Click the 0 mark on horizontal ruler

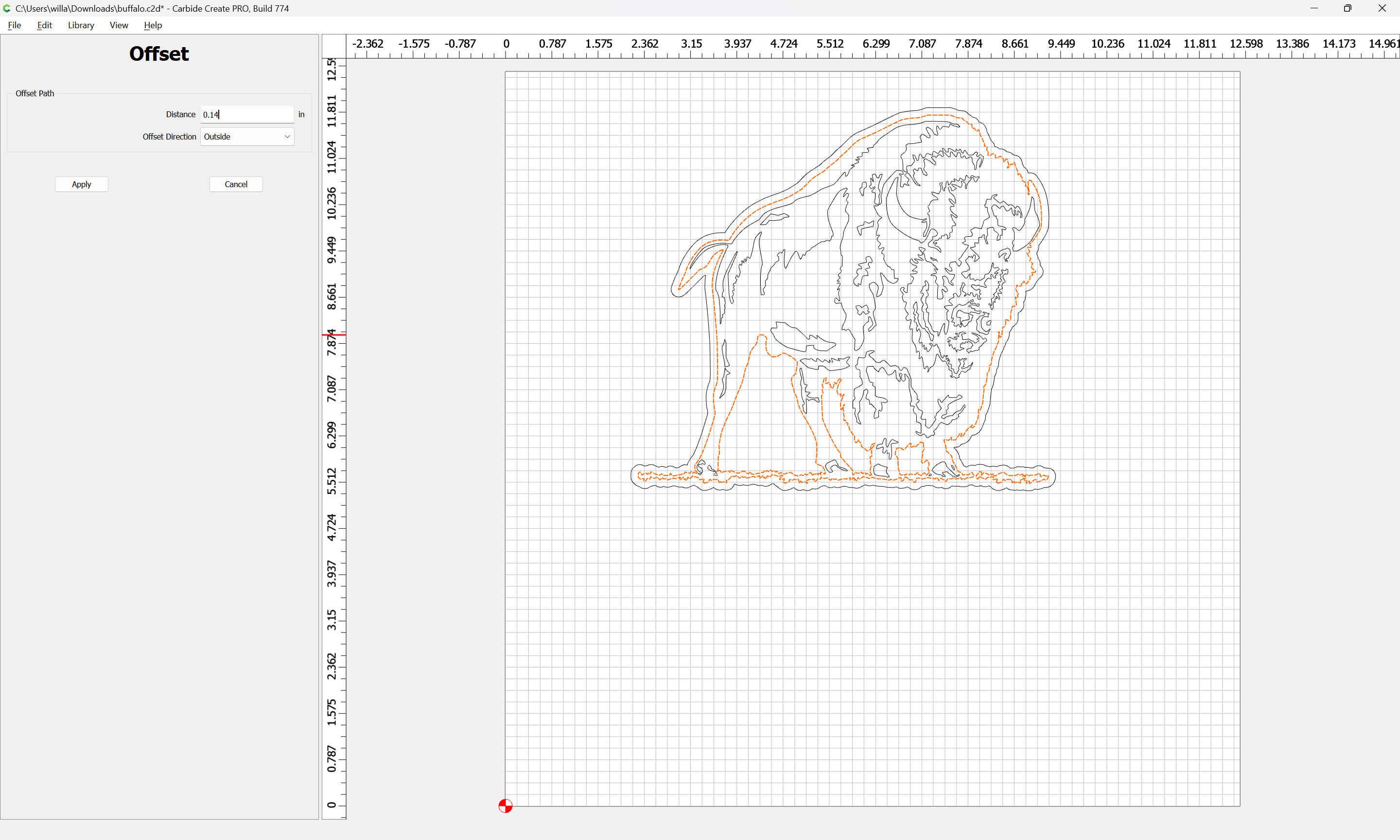tap(506, 44)
